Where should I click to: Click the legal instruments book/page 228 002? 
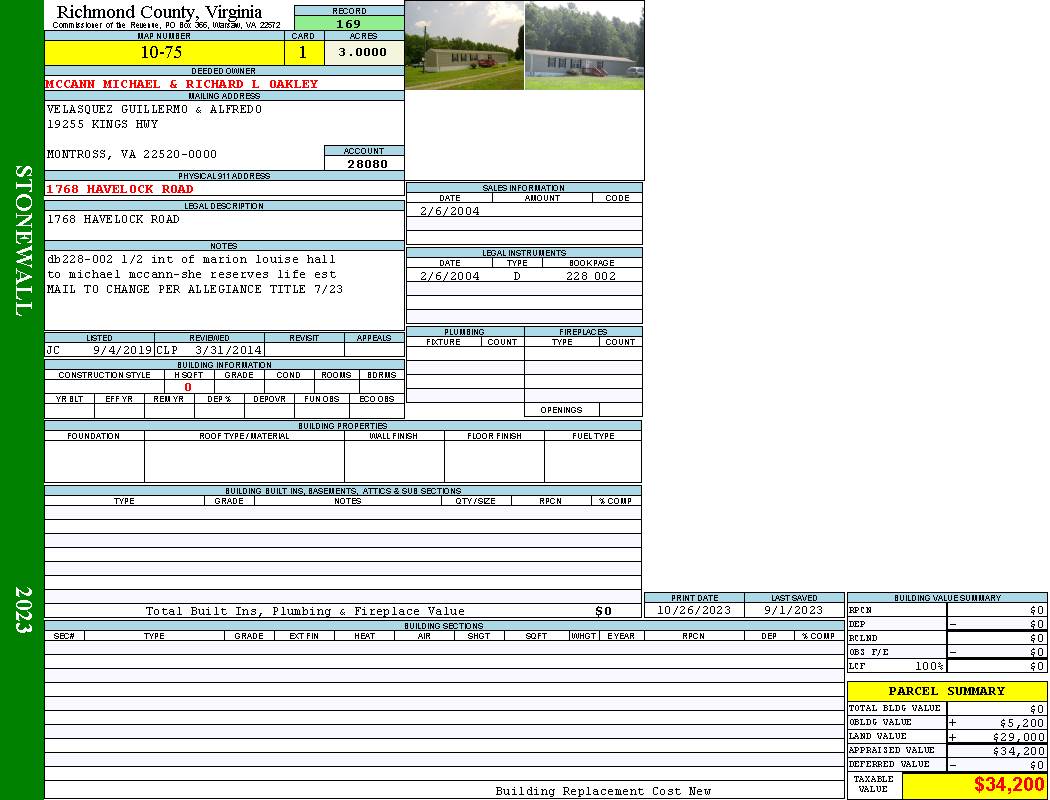[591, 276]
